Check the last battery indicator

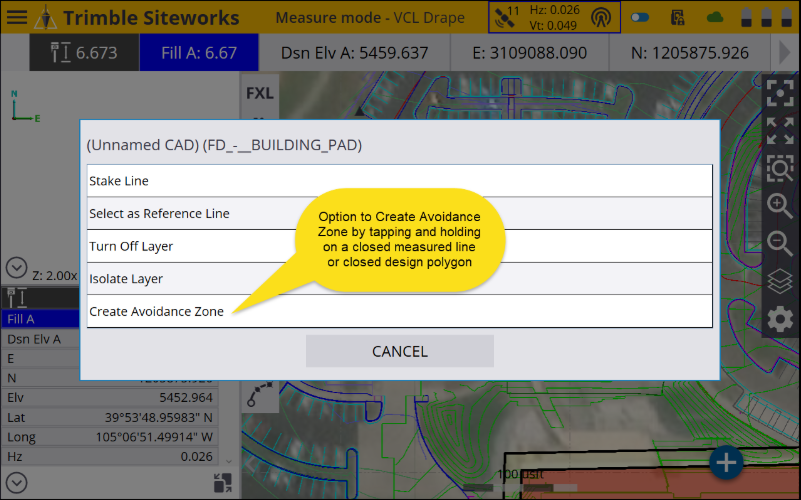click(787, 17)
